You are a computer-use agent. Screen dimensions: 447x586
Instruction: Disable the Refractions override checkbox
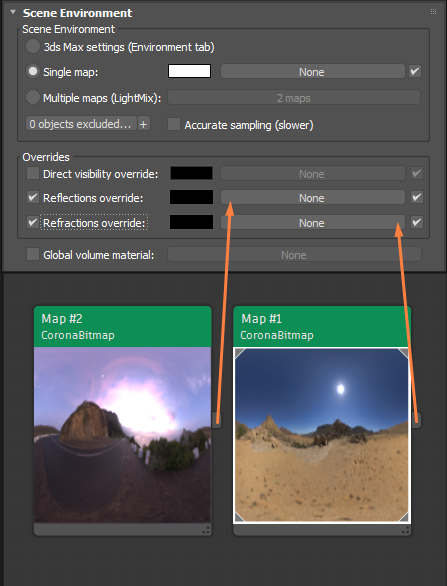(33, 222)
